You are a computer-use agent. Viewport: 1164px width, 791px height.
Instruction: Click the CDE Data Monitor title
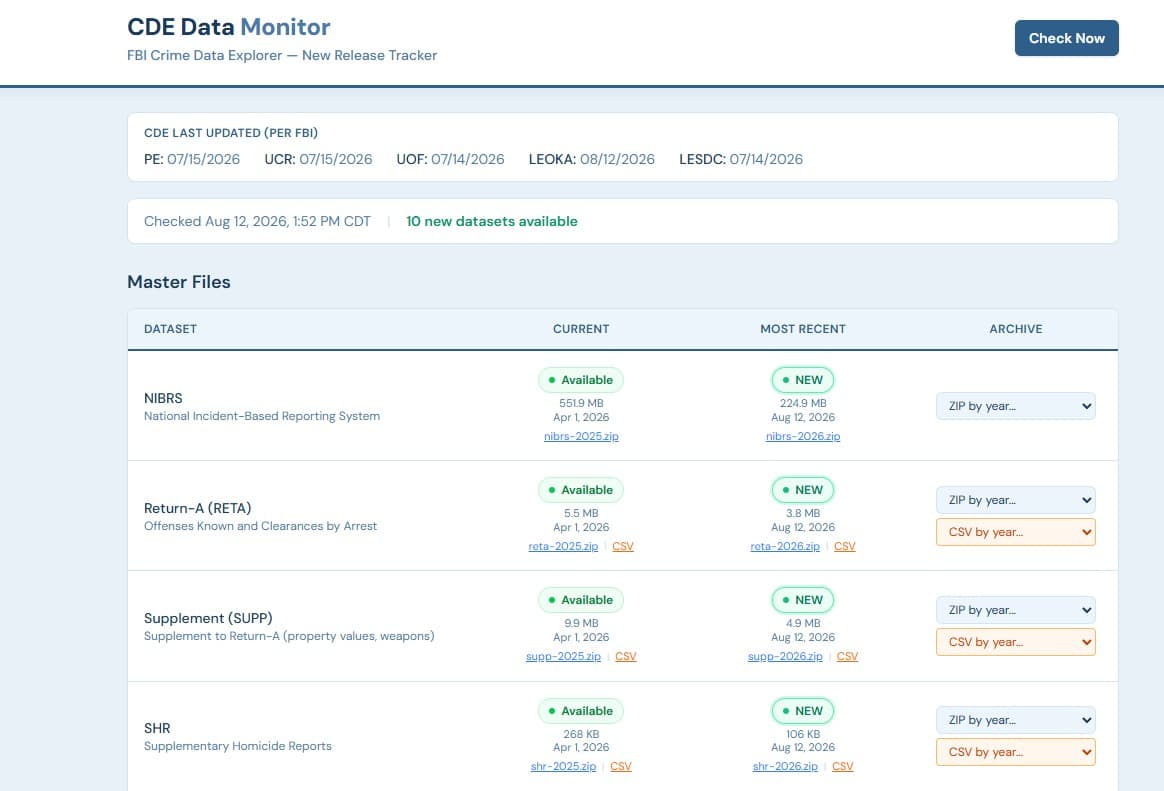click(x=229, y=27)
